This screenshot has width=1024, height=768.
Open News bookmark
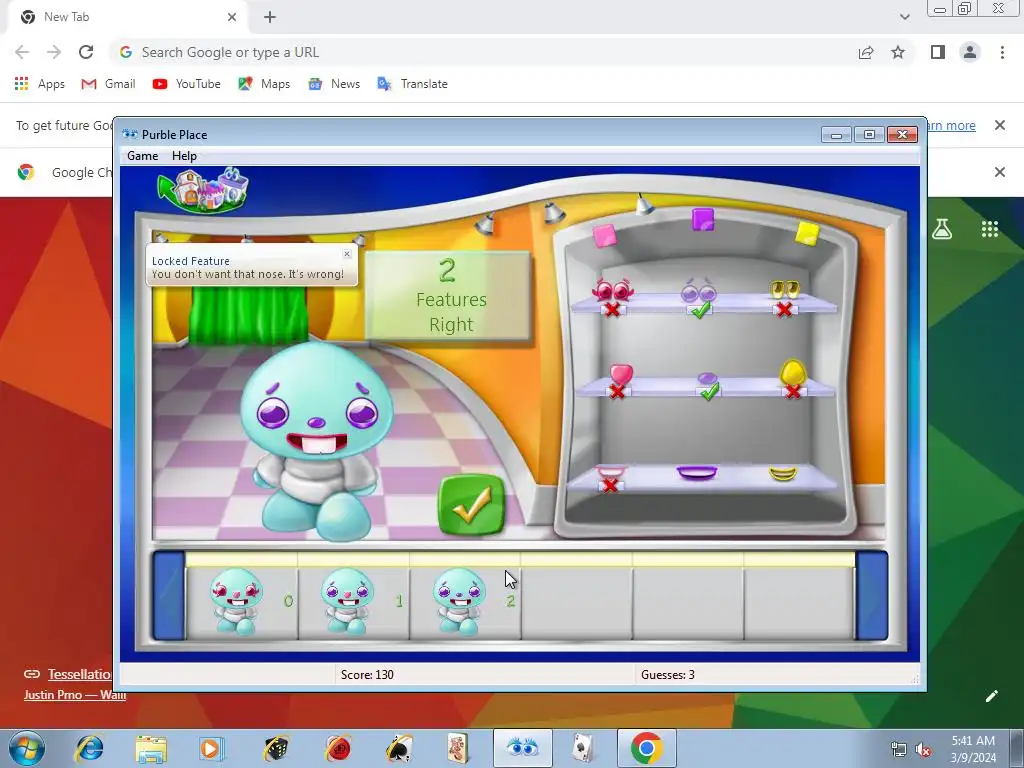tap(334, 84)
